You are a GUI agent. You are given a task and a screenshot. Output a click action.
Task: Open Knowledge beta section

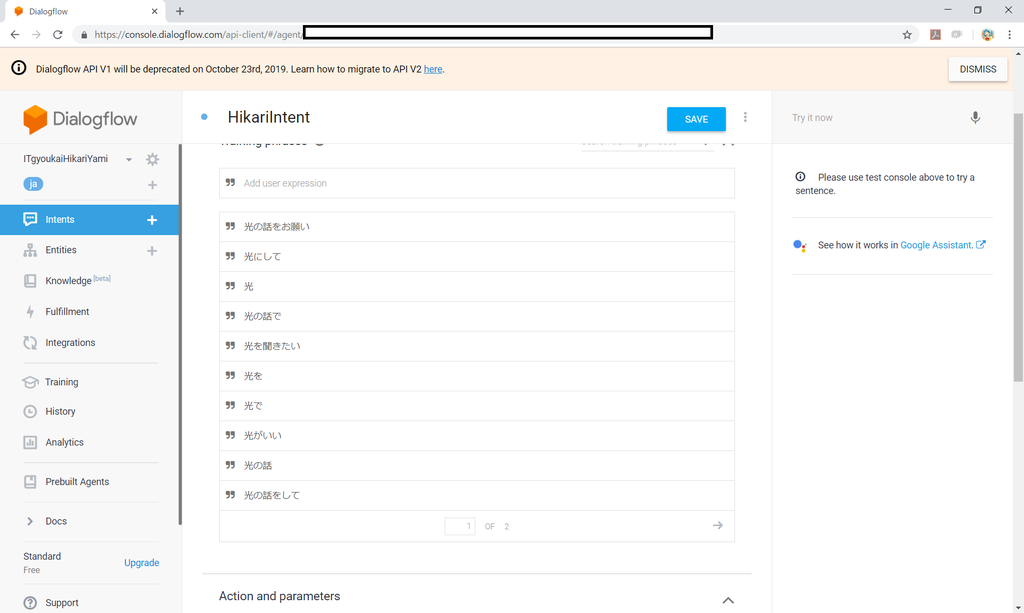(x=78, y=280)
